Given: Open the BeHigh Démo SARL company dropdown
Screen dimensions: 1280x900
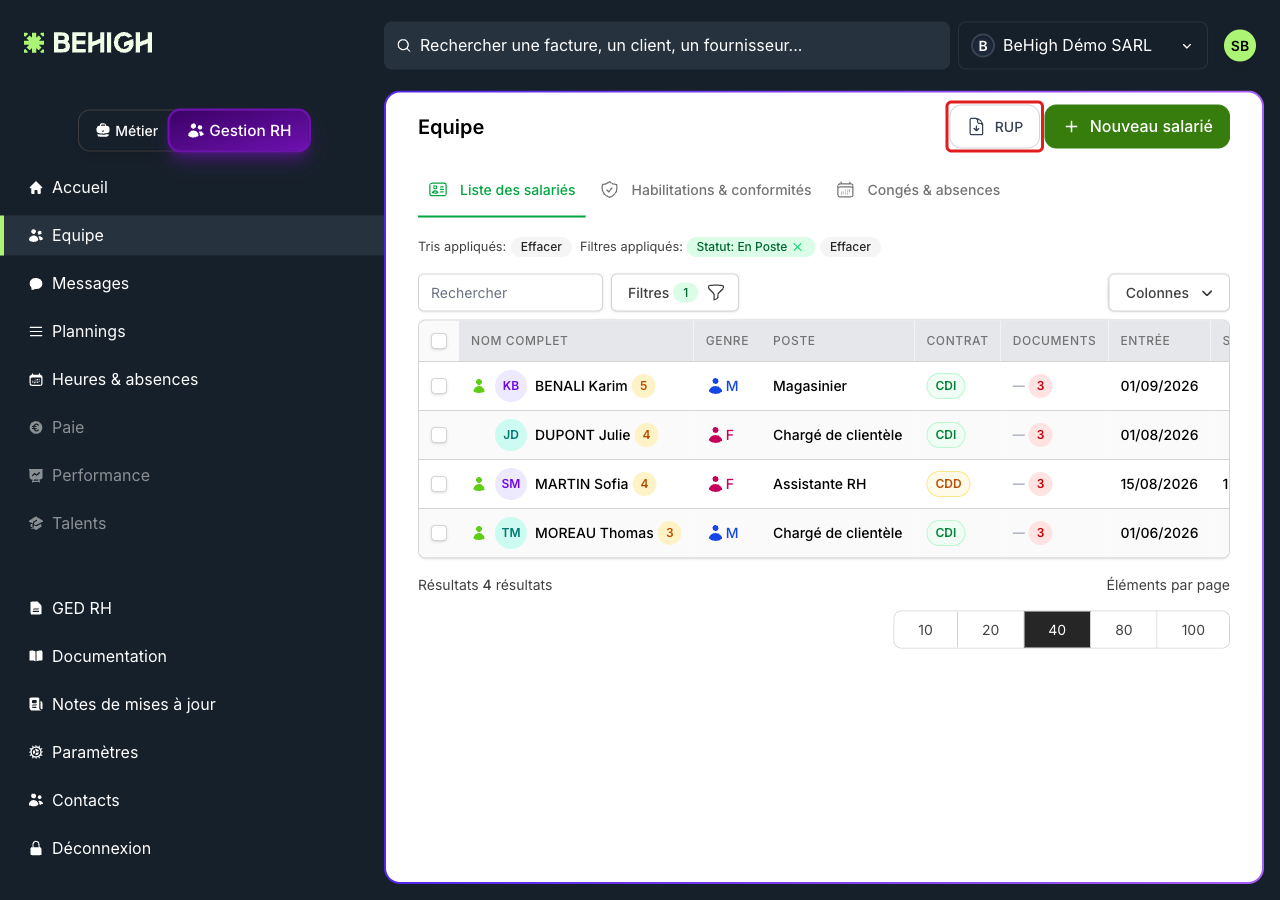Looking at the screenshot, I should (1083, 46).
